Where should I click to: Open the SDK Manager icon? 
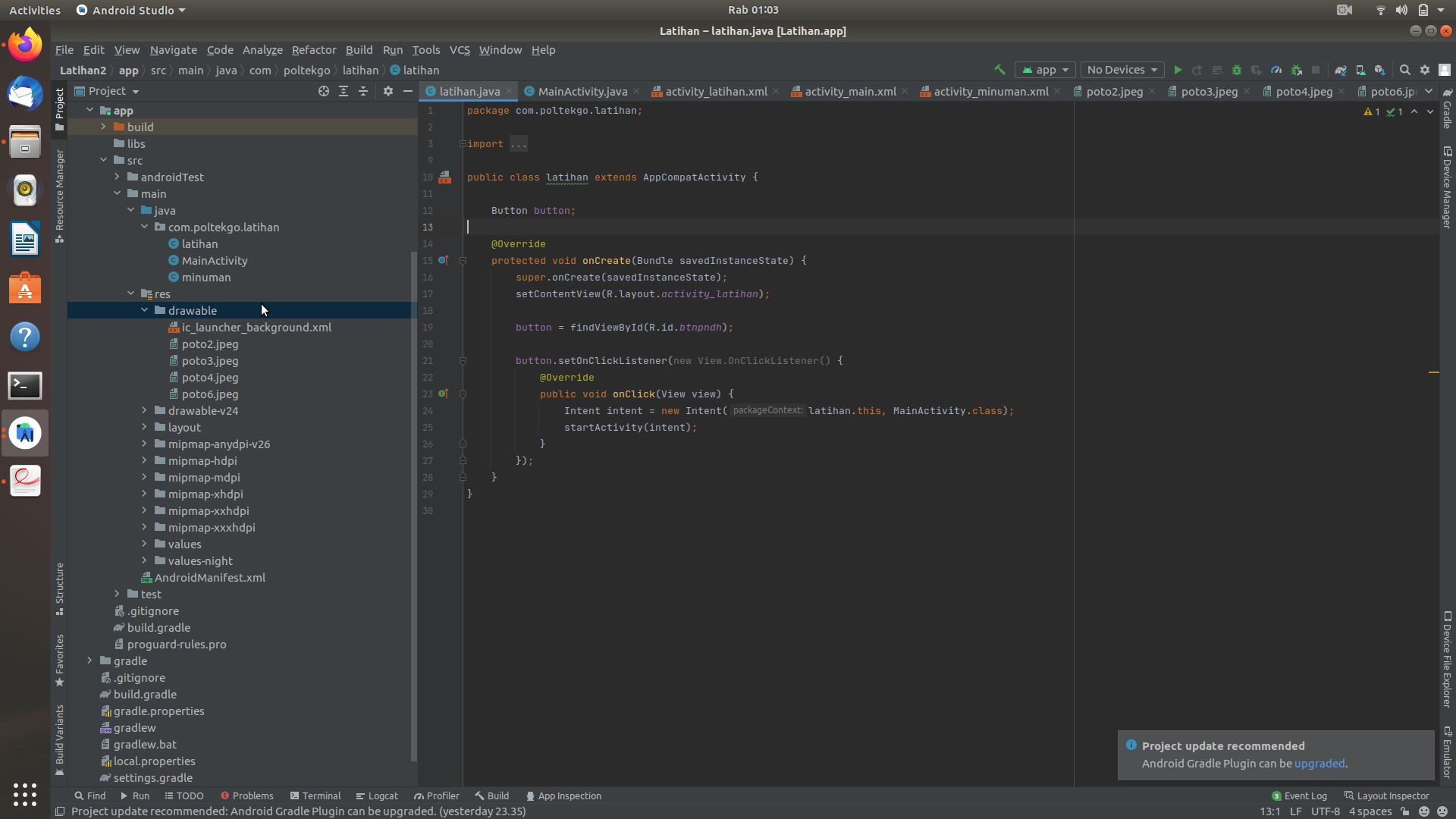point(1380,70)
